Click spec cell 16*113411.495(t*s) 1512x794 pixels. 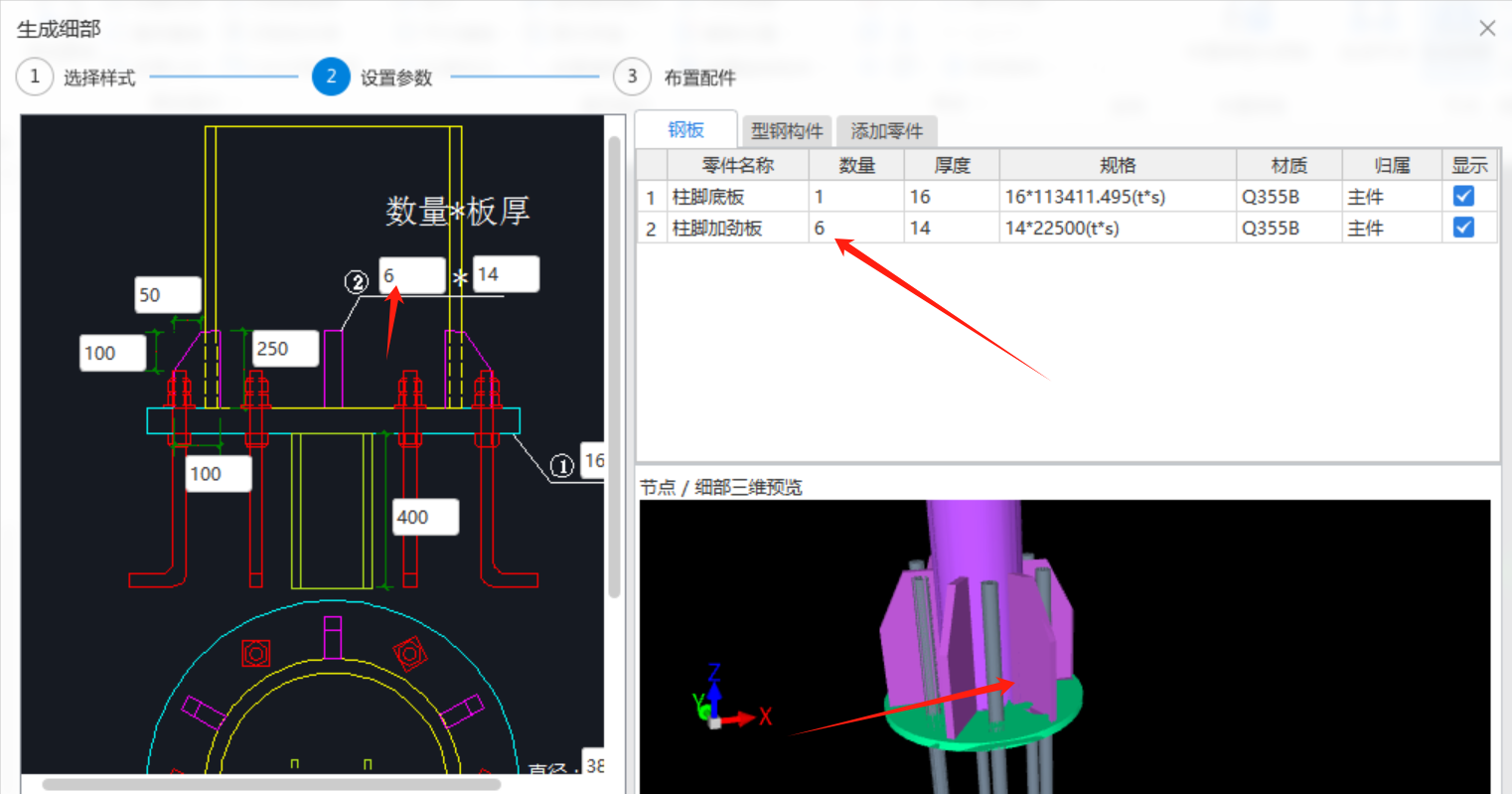(1118, 197)
